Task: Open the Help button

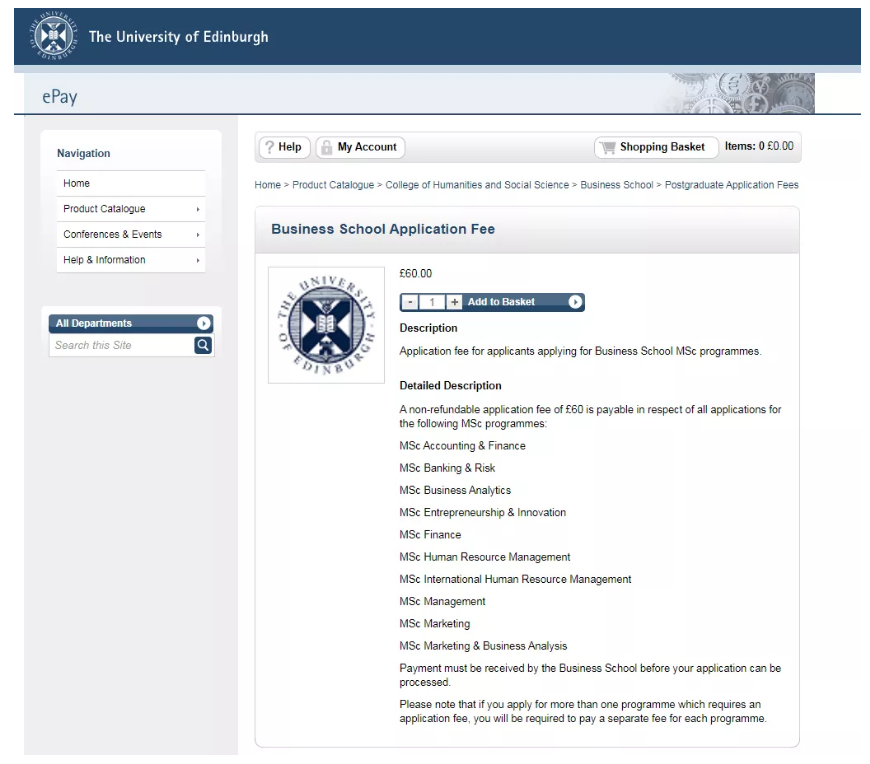Action: (285, 147)
